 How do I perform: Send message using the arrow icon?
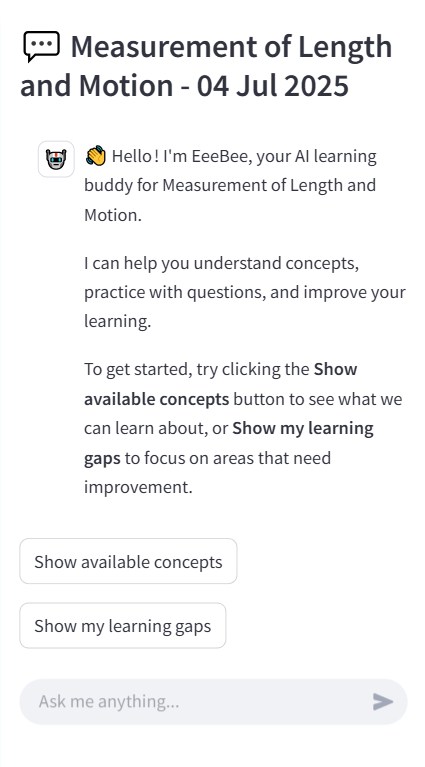click(382, 701)
